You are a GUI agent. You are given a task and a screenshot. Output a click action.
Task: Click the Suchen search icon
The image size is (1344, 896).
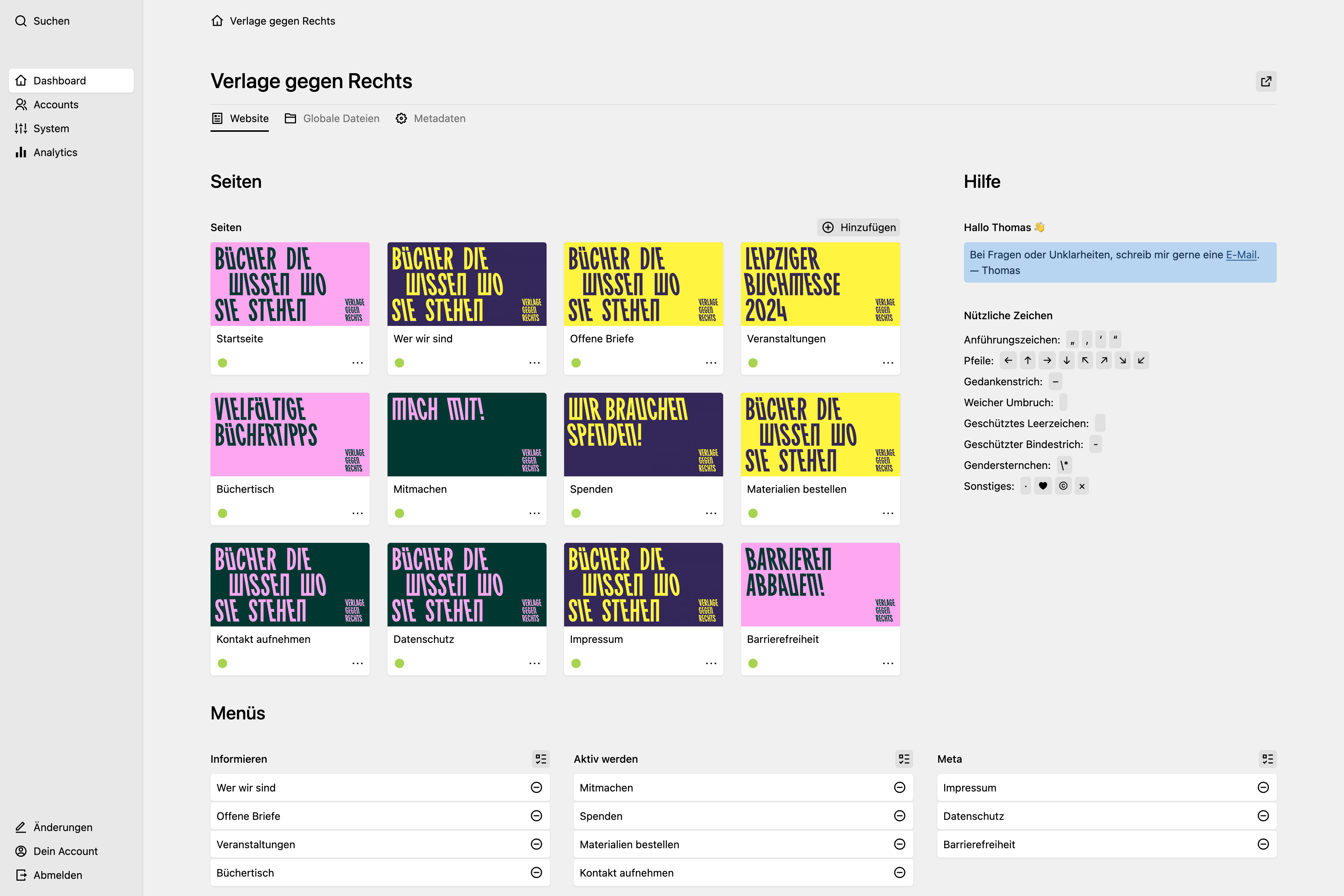click(x=21, y=21)
